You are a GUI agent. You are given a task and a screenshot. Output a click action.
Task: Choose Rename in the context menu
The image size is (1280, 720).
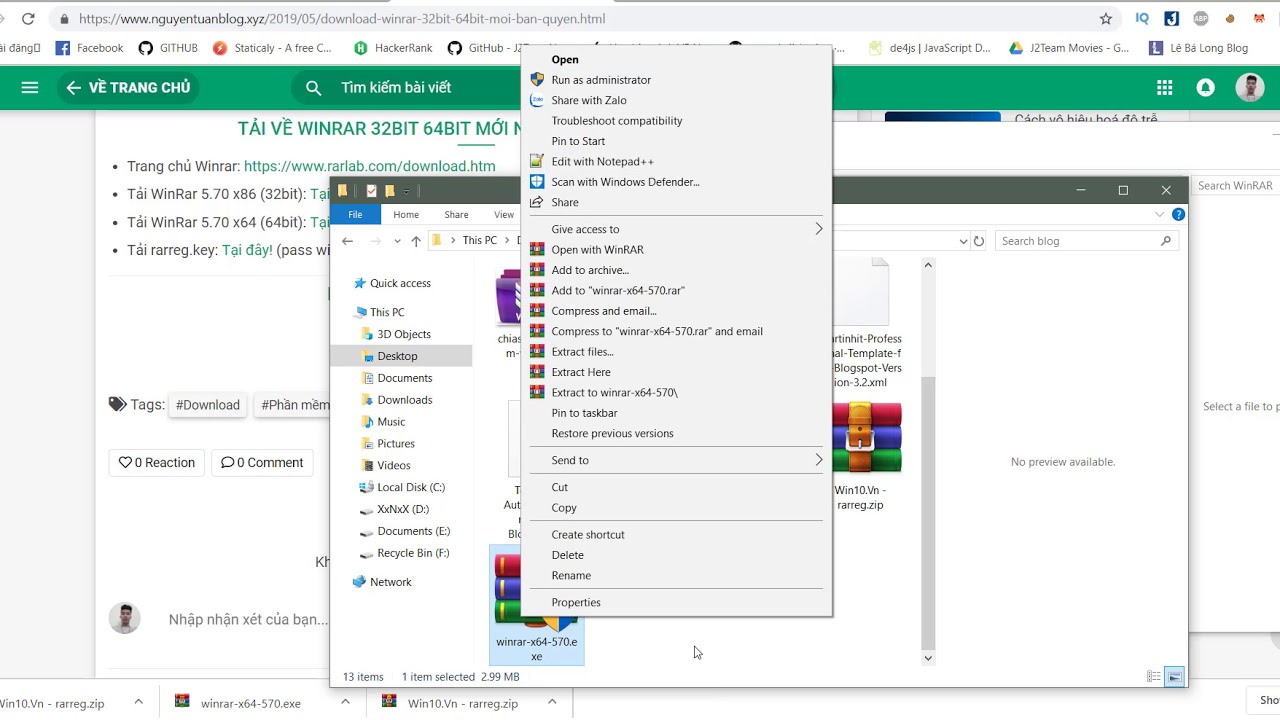(571, 576)
